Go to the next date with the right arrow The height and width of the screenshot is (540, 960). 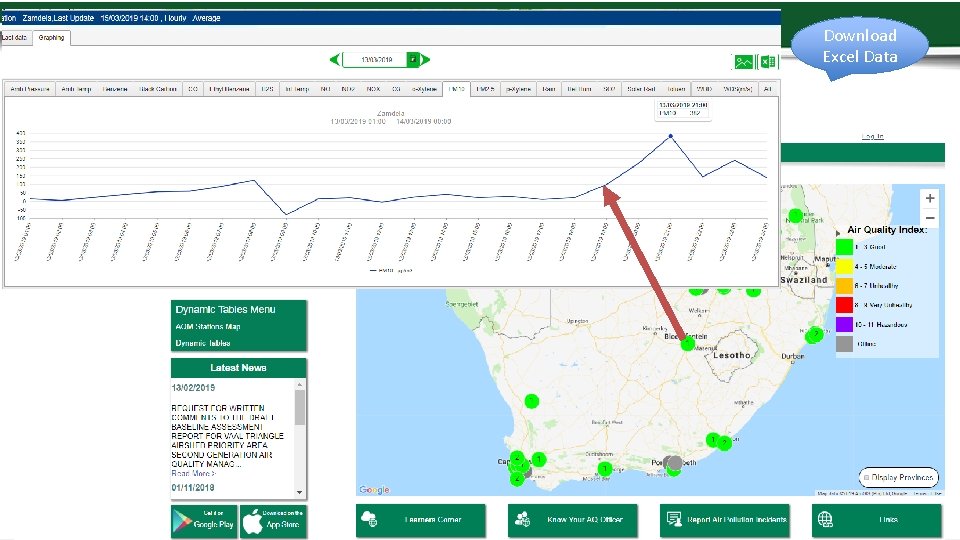[x=426, y=59]
